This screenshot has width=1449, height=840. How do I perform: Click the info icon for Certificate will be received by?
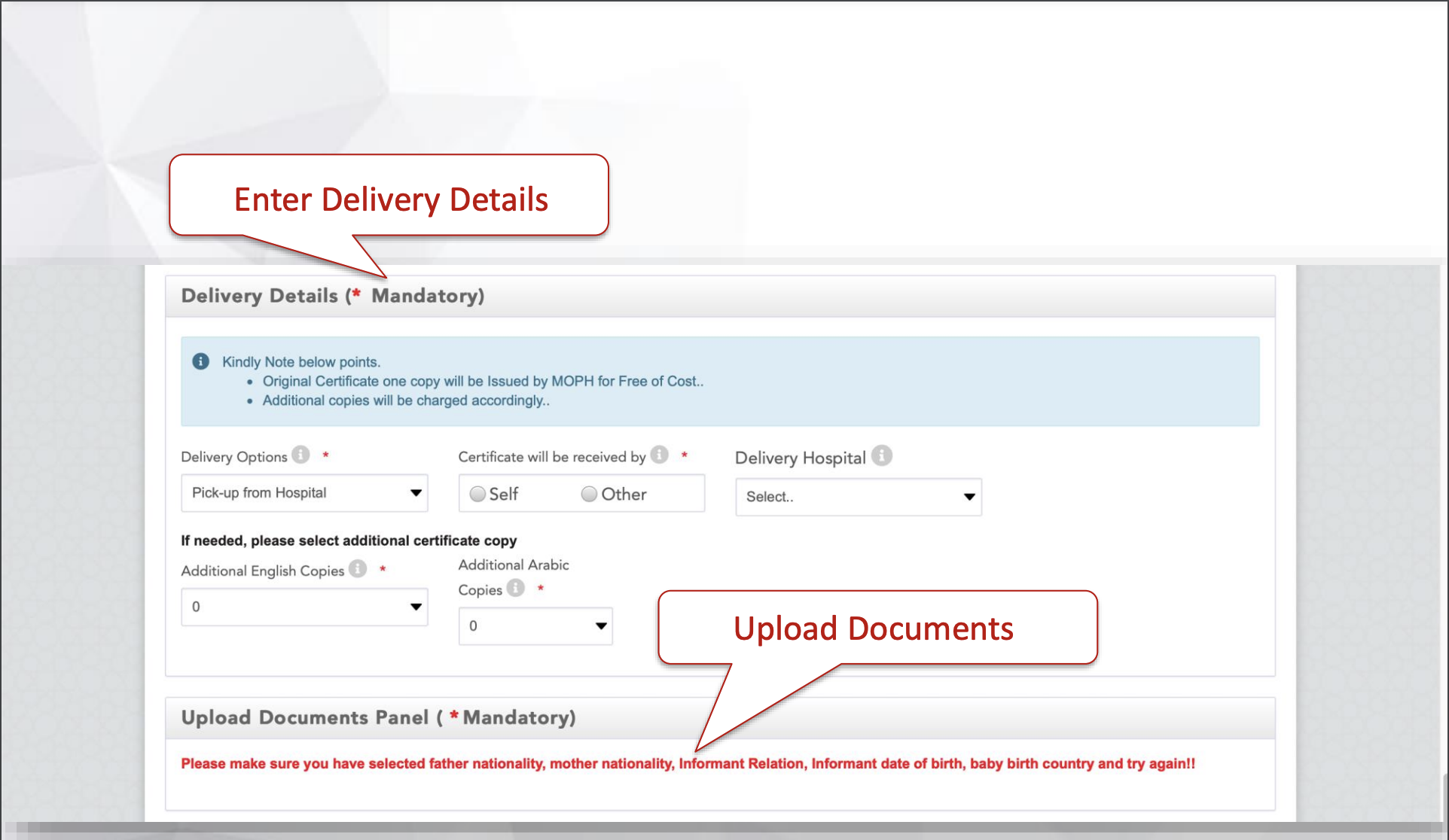tap(659, 455)
